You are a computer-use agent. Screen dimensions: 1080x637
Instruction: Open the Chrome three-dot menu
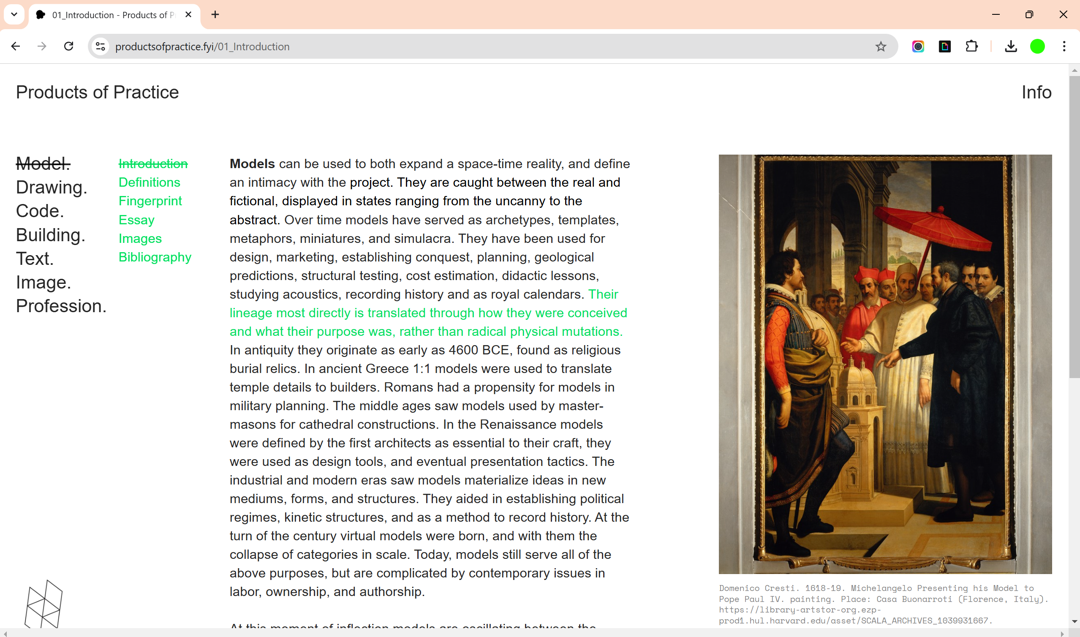point(1064,46)
